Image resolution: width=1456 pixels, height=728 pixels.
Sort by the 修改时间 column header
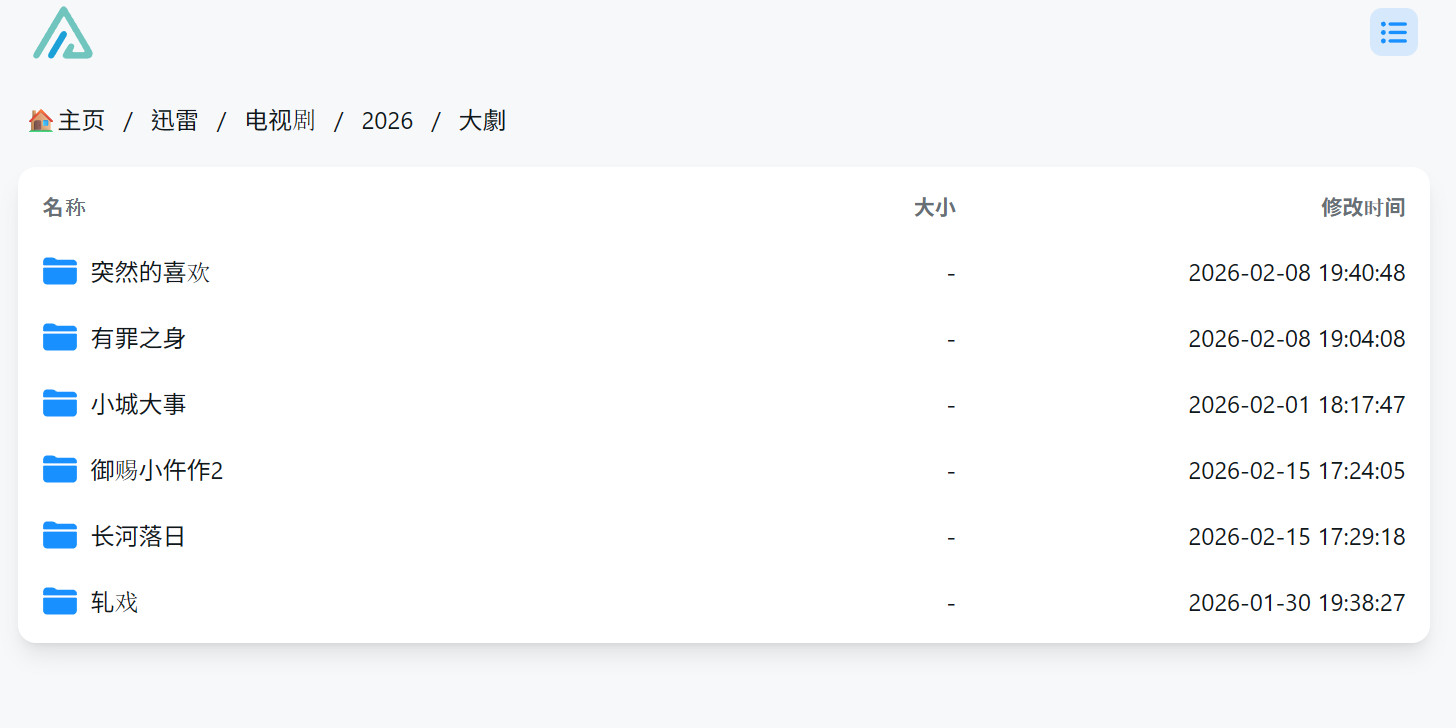pos(1363,207)
